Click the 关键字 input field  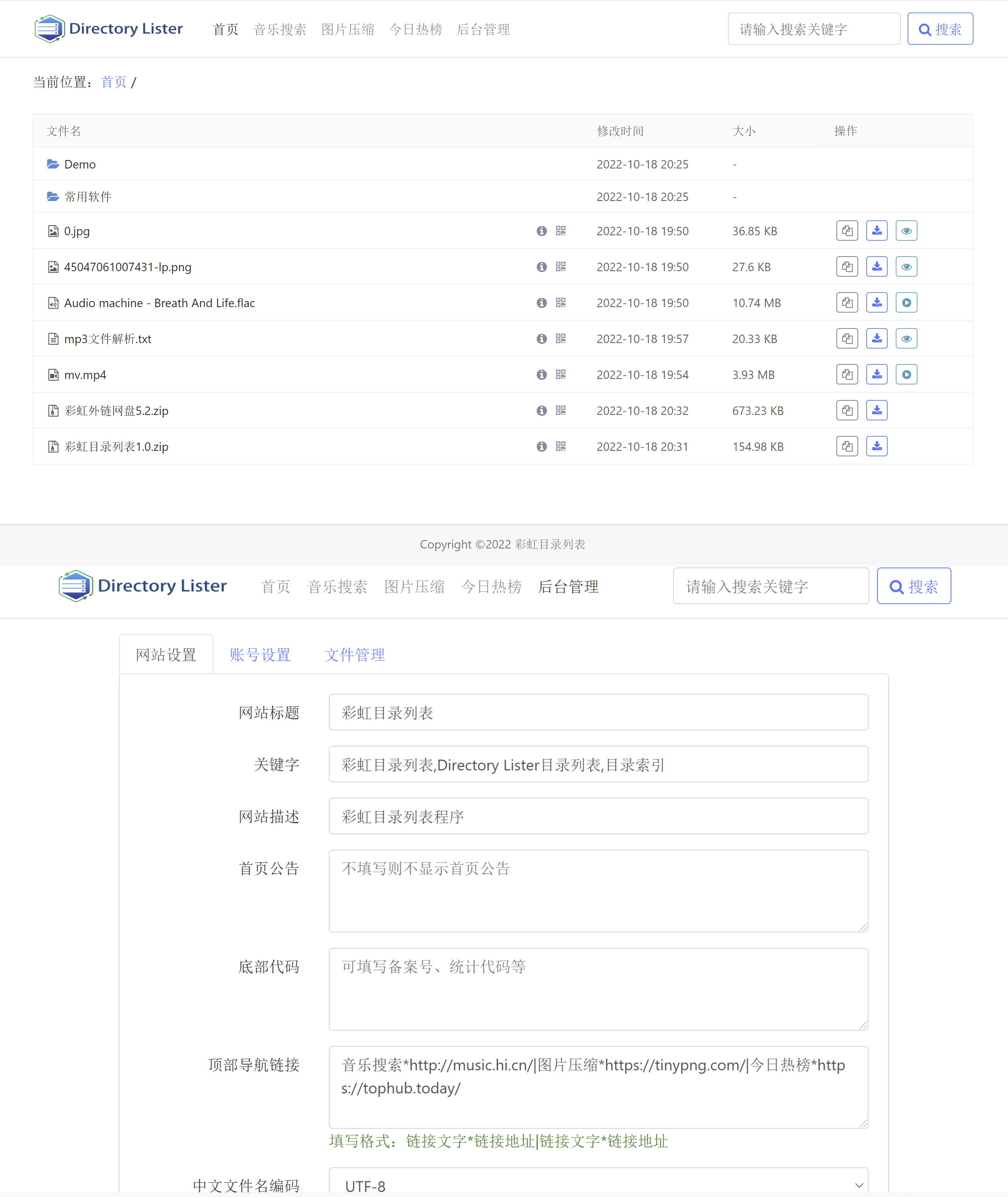pyautogui.click(x=598, y=764)
